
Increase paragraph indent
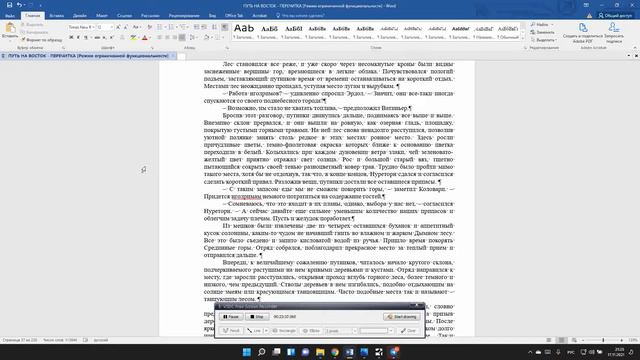coord(204,27)
